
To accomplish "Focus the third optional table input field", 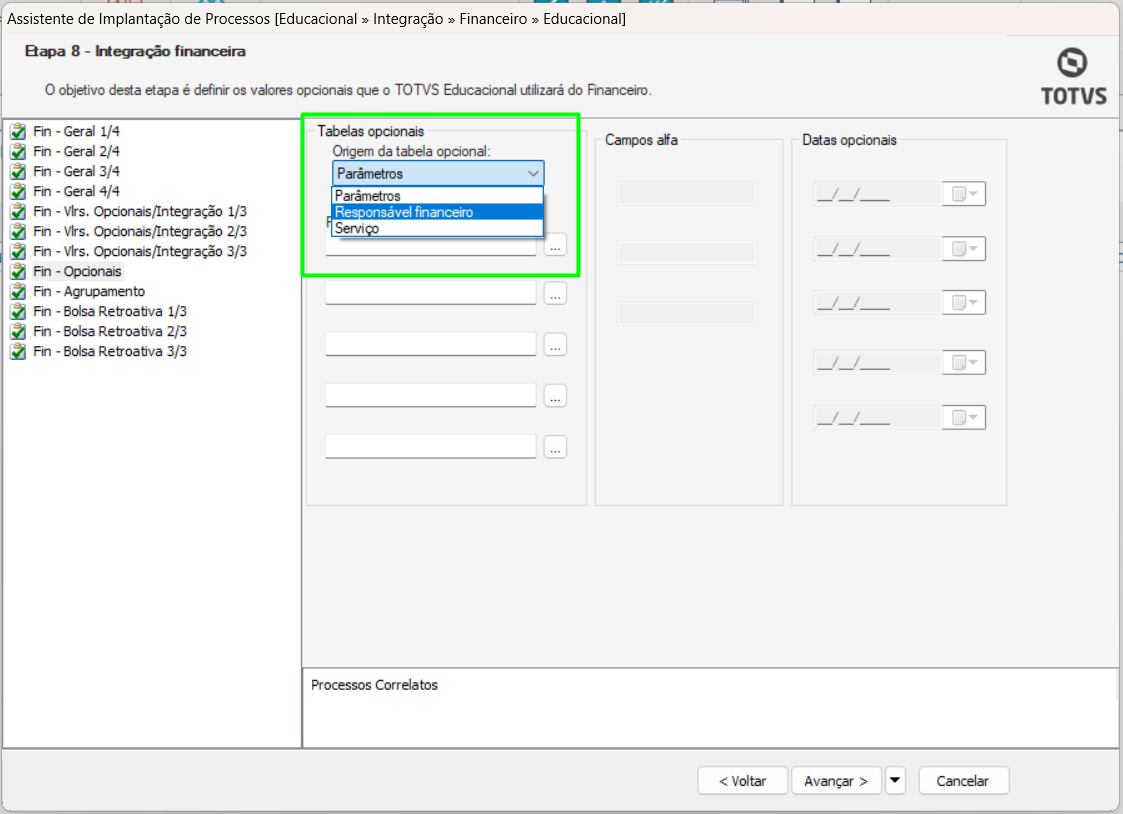I will point(430,344).
